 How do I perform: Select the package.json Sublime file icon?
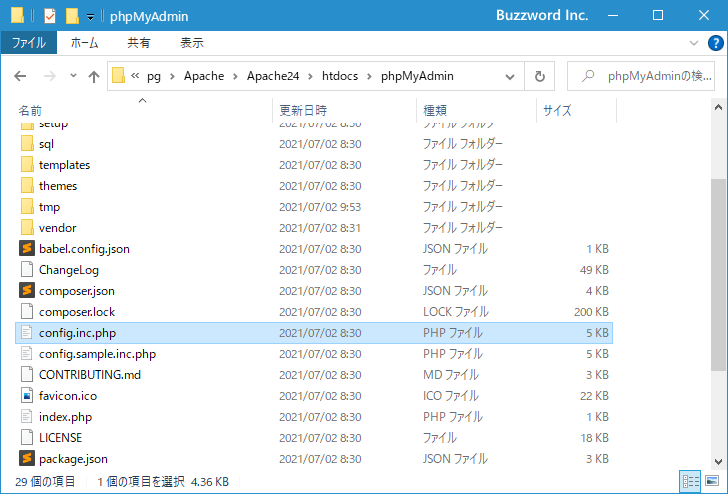27,458
